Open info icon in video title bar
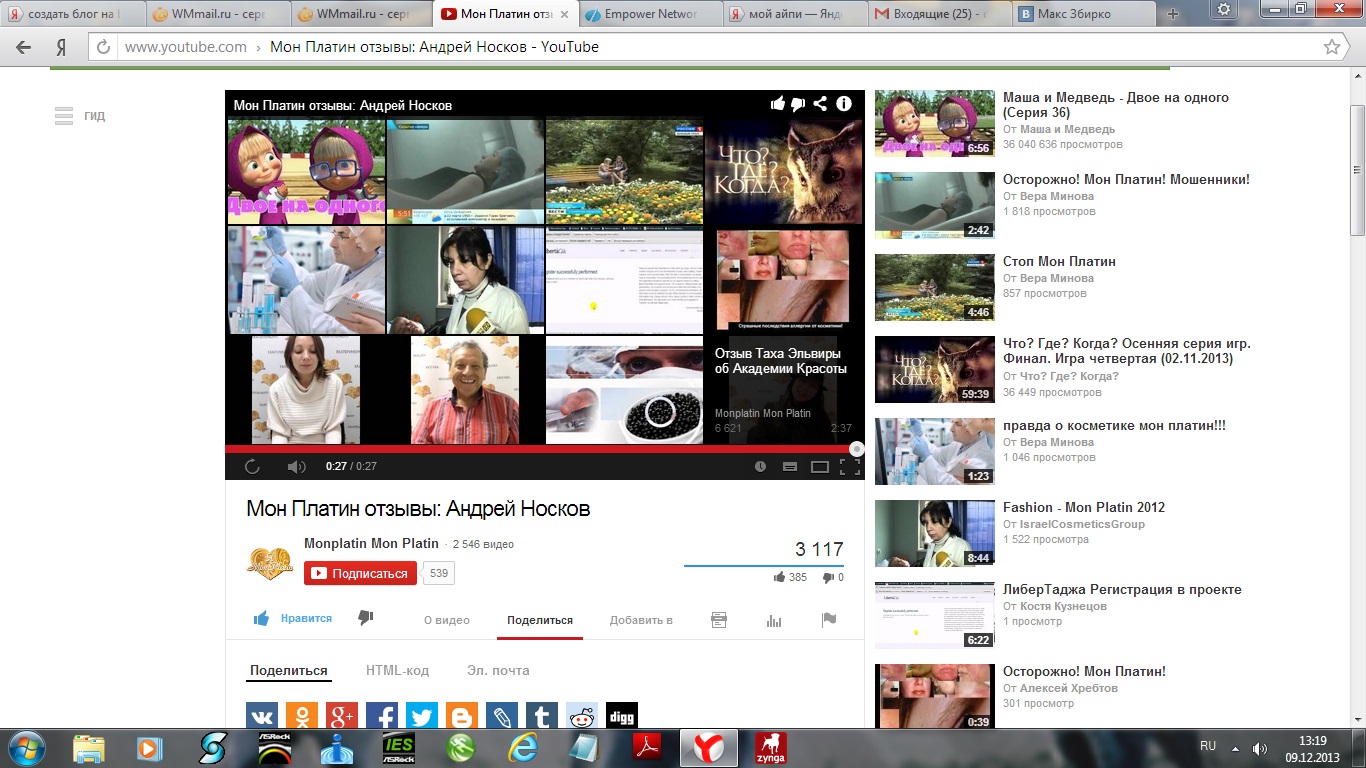 pyautogui.click(x=844, y=104)
